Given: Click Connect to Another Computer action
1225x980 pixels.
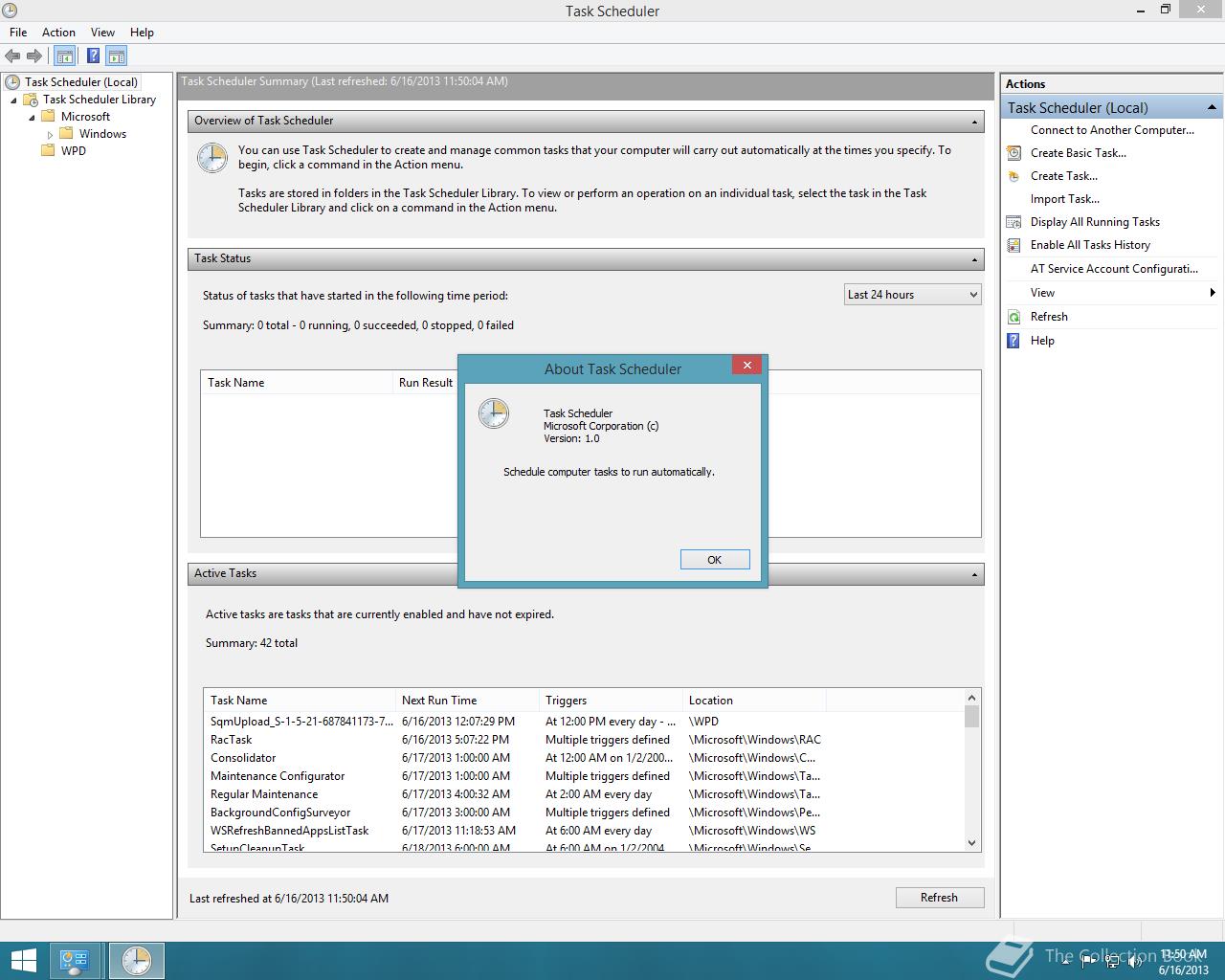Looking at the screenshot, I should coord(1112,130).
